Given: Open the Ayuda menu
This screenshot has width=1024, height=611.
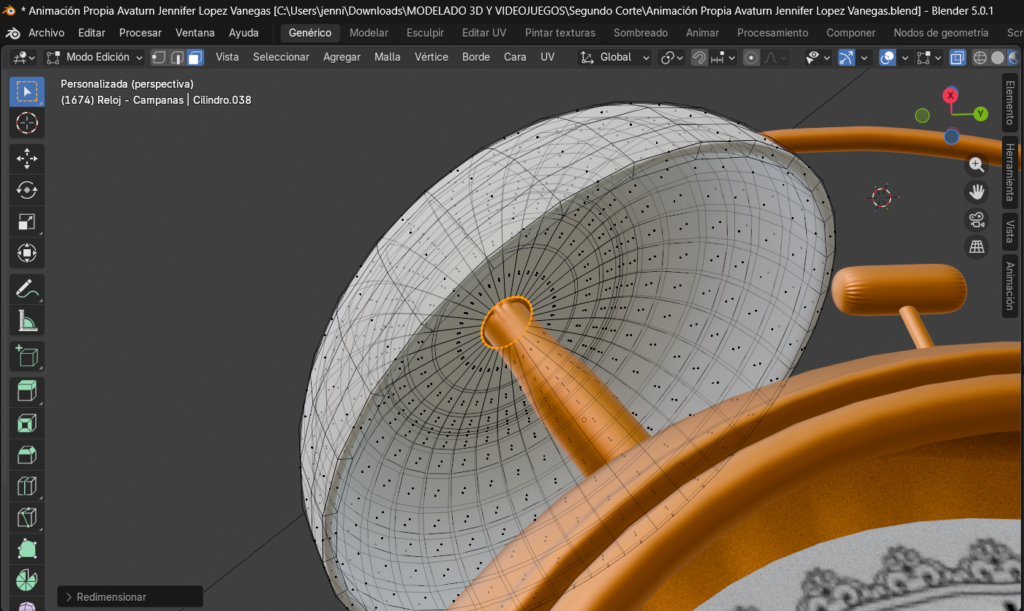Looking at the screenshot, I should [x=244, y=33].
